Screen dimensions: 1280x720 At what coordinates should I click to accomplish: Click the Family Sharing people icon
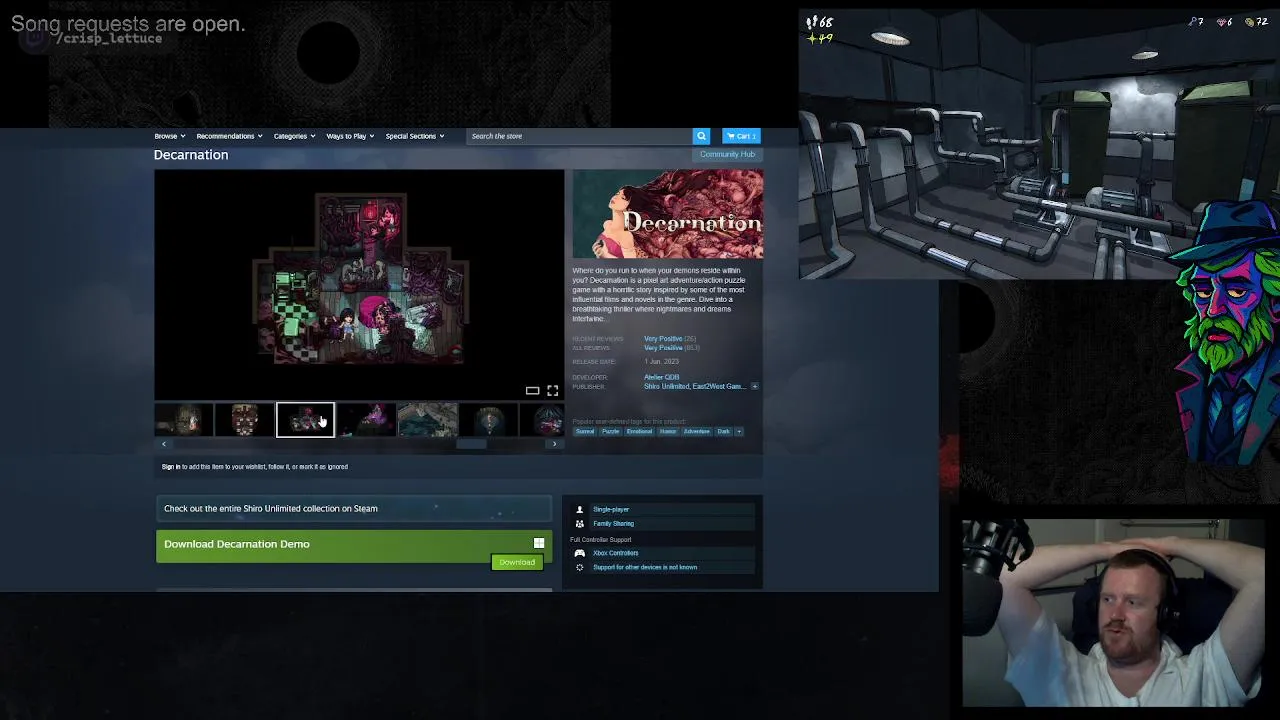point(579,524)
